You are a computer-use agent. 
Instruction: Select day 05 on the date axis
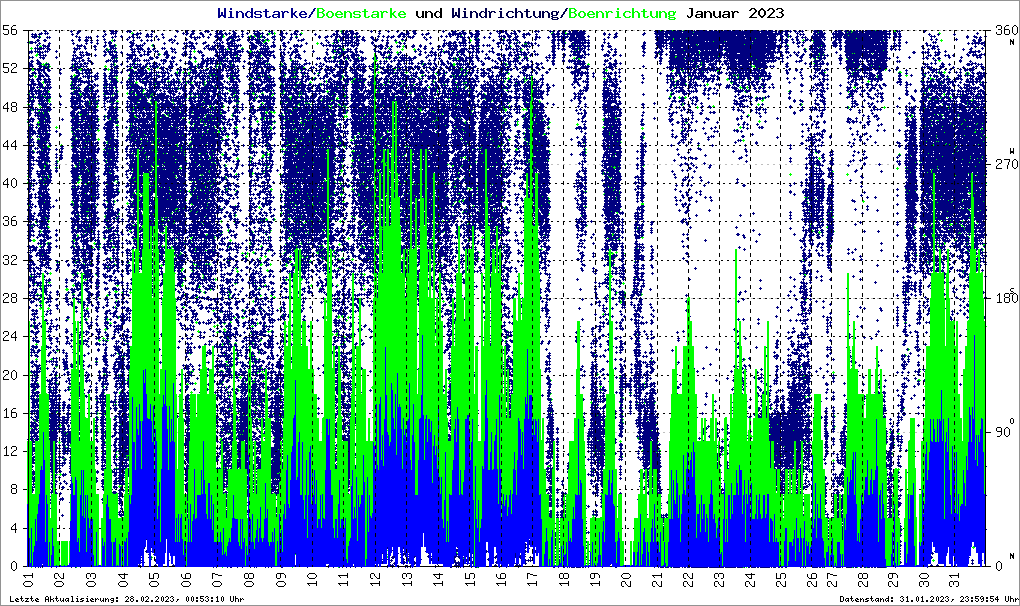tap(154, 578)
